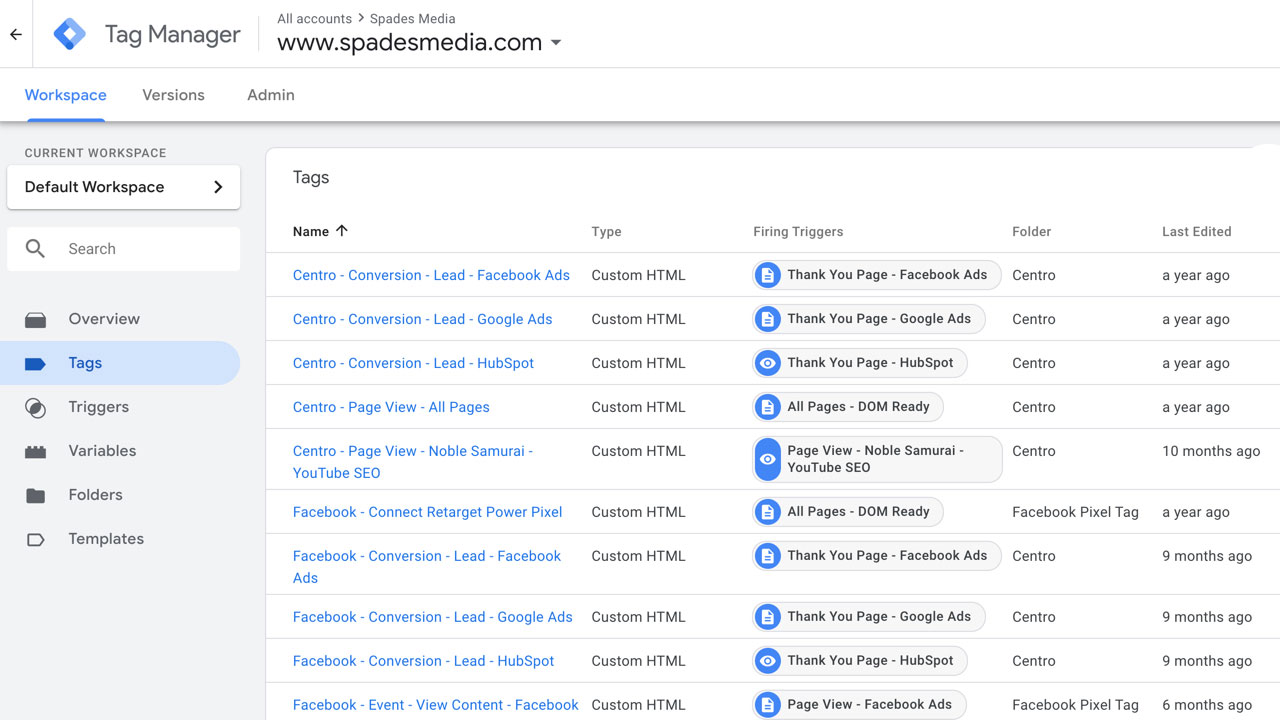The width and height of the screenshot is (1280, 720).
Task: Open tag Centro - Conversion - Lead - Google Ads
Action: tap(423, 319)
